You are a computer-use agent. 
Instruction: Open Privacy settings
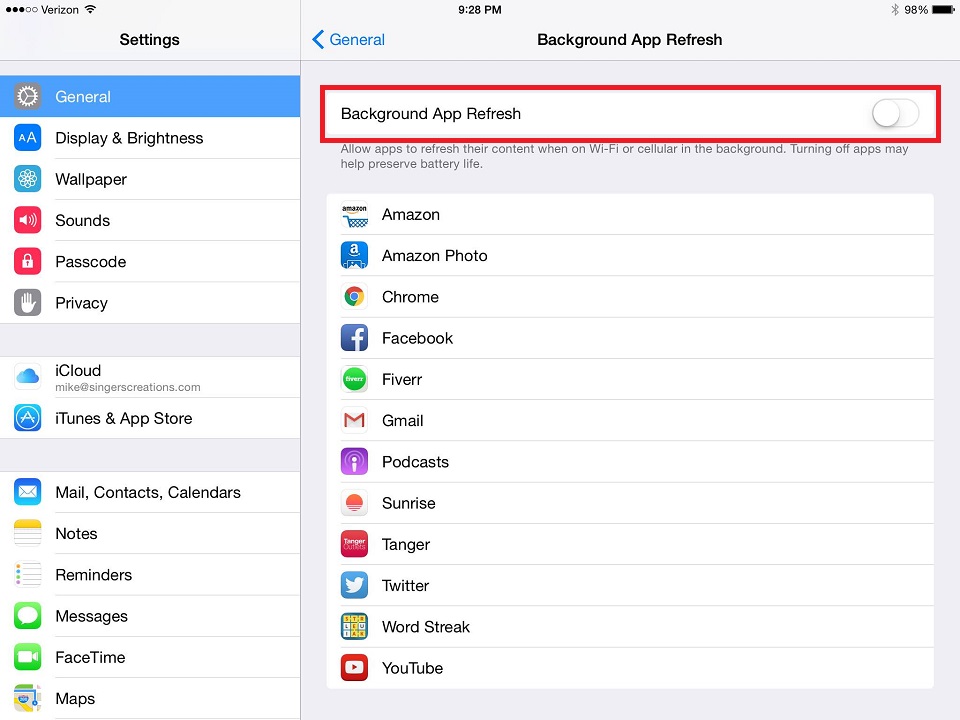tap(150, 302)
